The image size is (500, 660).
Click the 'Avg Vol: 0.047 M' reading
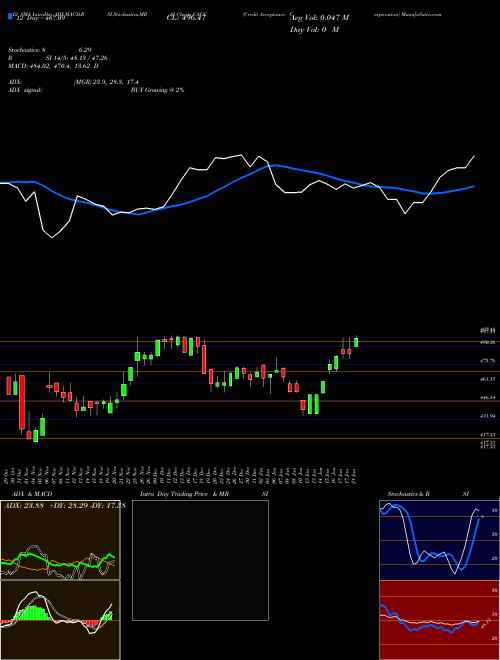click(x=319, y=18)
